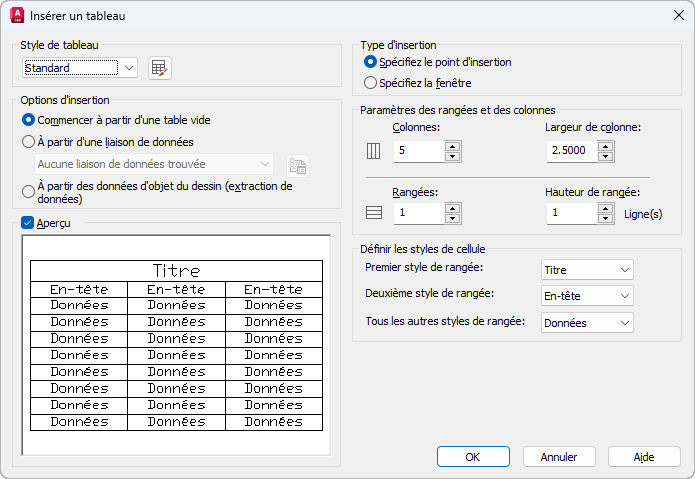Click the Aide button
The width and height of the screenshot is (695, 479).
(644, 456)
